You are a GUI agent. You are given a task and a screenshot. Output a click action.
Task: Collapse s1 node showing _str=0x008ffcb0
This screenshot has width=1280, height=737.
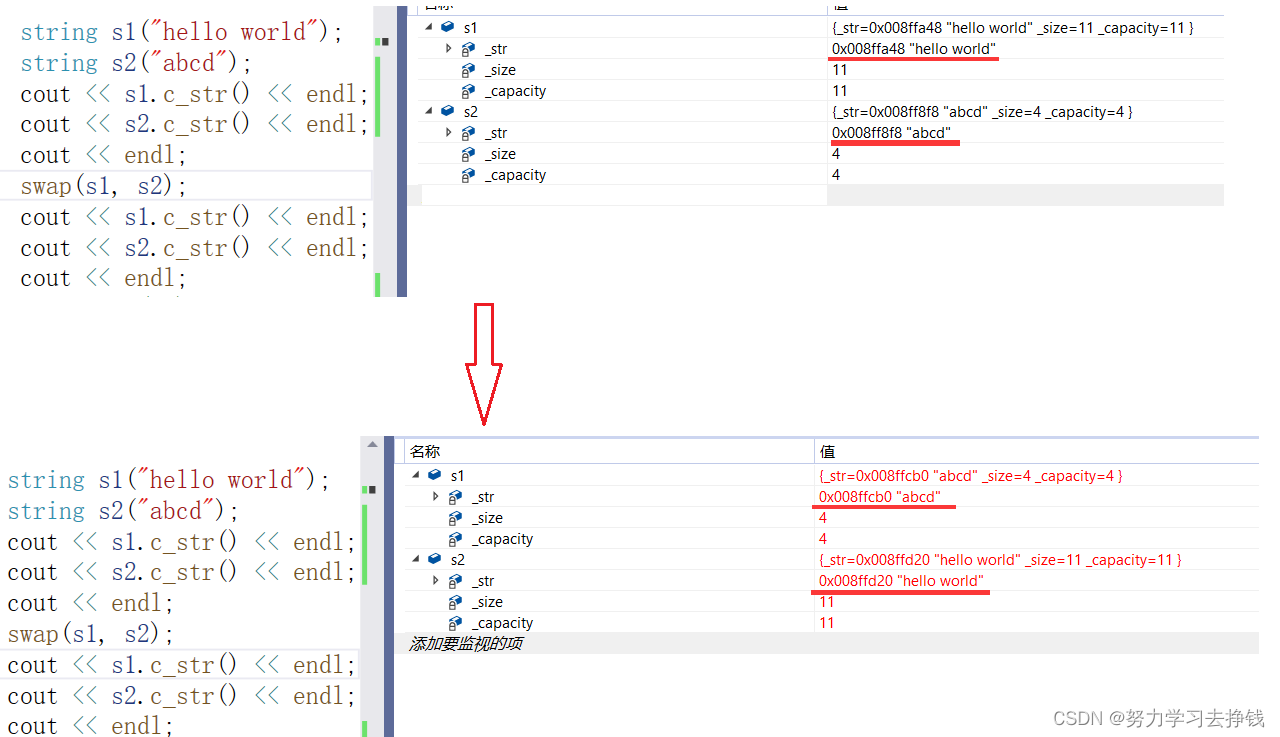click(417, 476)
